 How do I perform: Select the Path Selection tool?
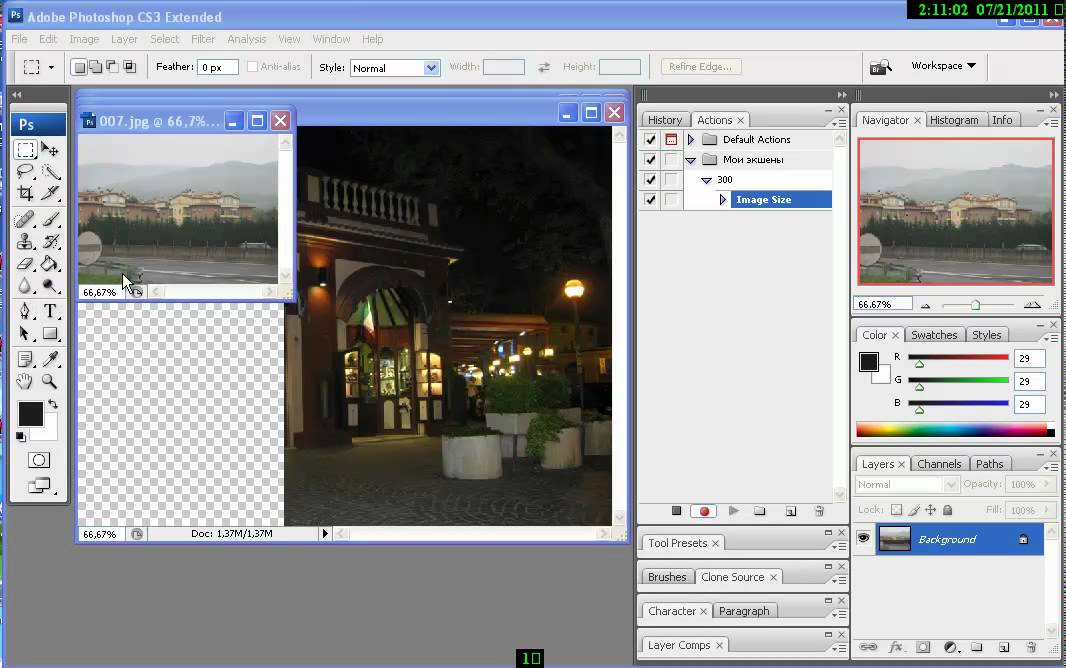coord(26,334)
